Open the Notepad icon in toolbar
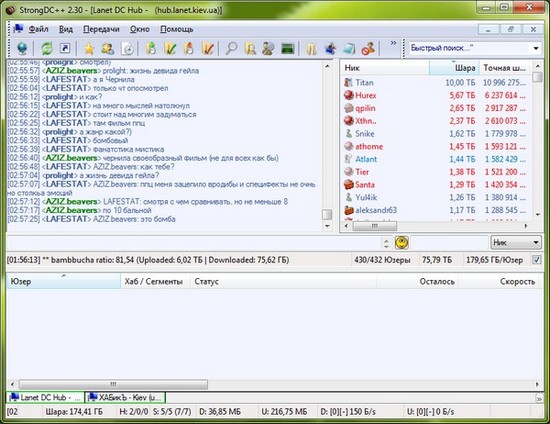 (349, 48)
